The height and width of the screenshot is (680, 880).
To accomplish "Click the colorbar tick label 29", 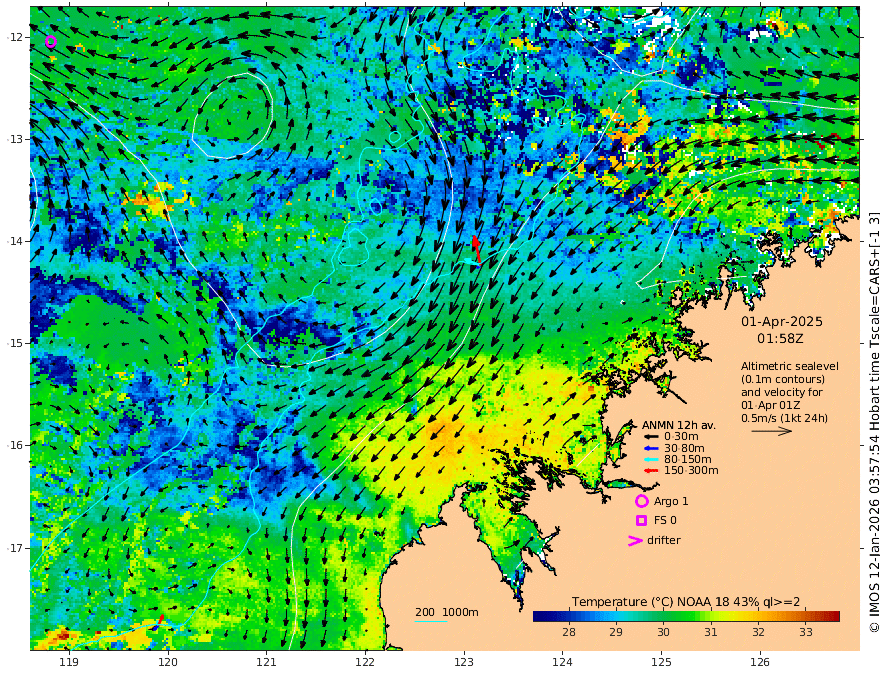I will tap(616, 632).
